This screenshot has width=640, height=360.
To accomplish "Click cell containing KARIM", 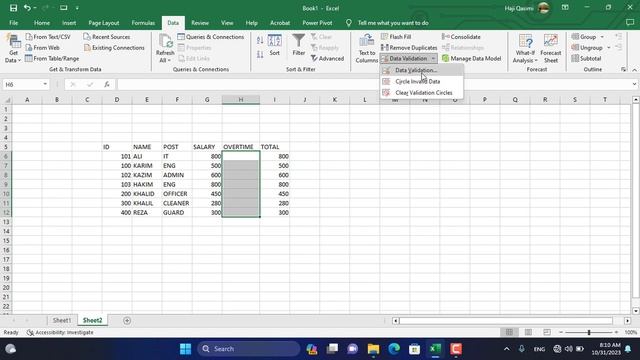I will click(147, 166).
